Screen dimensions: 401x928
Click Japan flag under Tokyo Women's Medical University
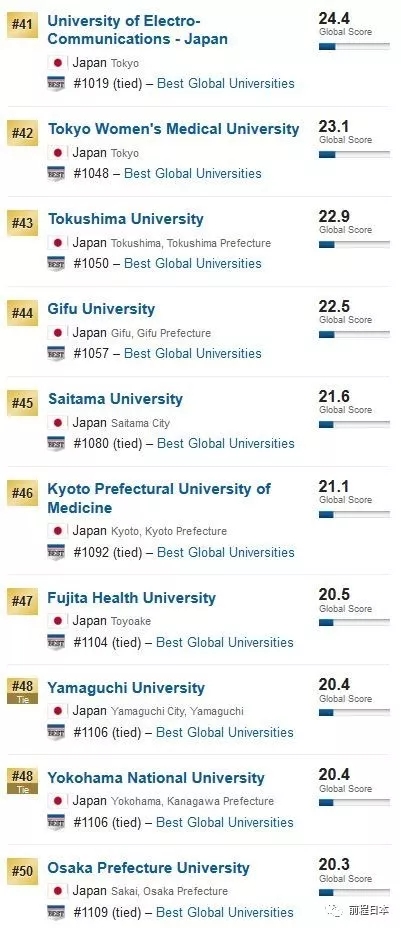[57, 153]
